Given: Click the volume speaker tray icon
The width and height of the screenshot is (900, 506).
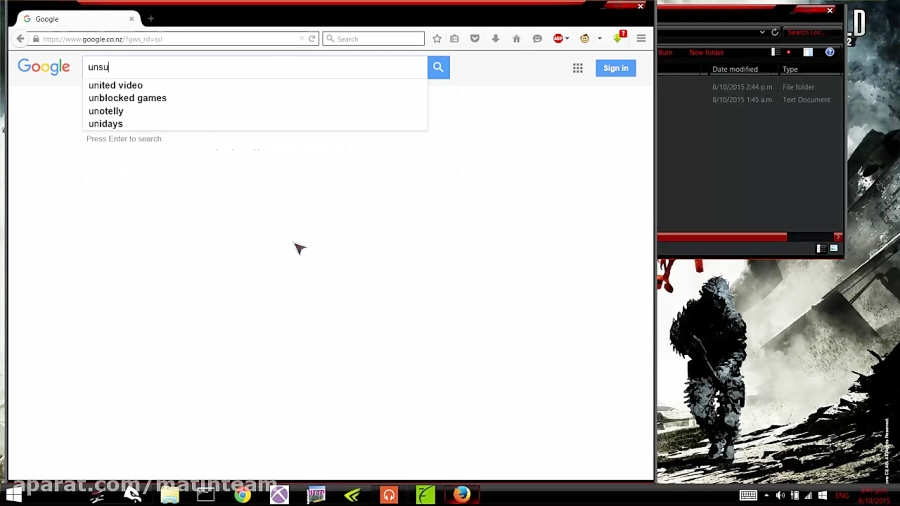Looking at the screenshot, I should (x=780, y=495).
